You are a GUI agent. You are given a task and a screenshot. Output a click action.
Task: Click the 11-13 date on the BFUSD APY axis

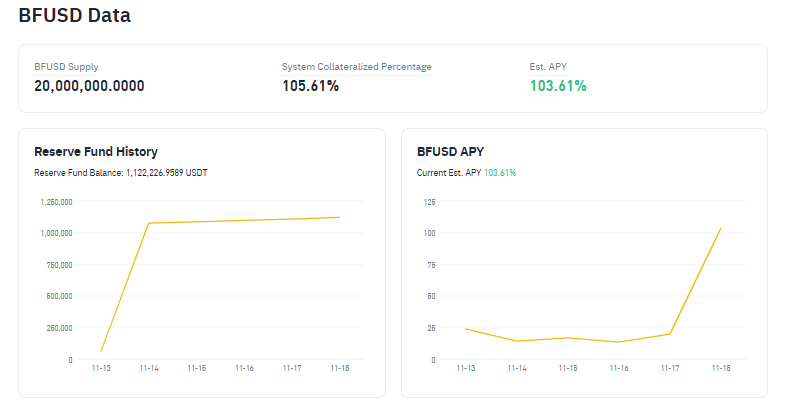click(466, 368)
